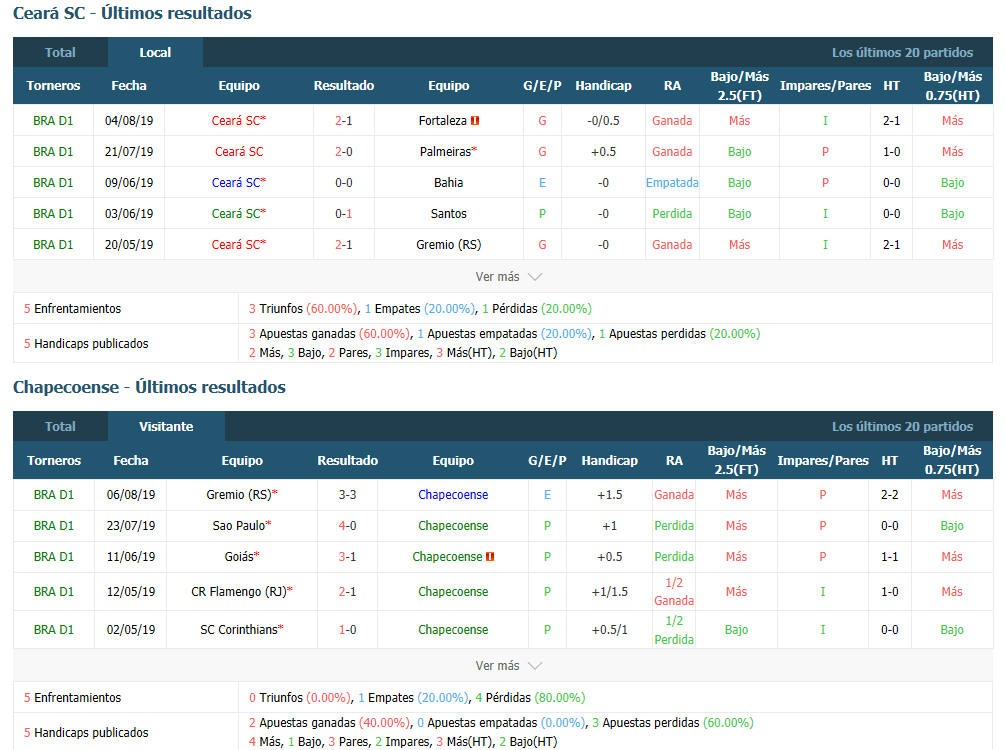
Task: Open Gremio (RS) link in Chapecoense table
Action: [238, 495]
